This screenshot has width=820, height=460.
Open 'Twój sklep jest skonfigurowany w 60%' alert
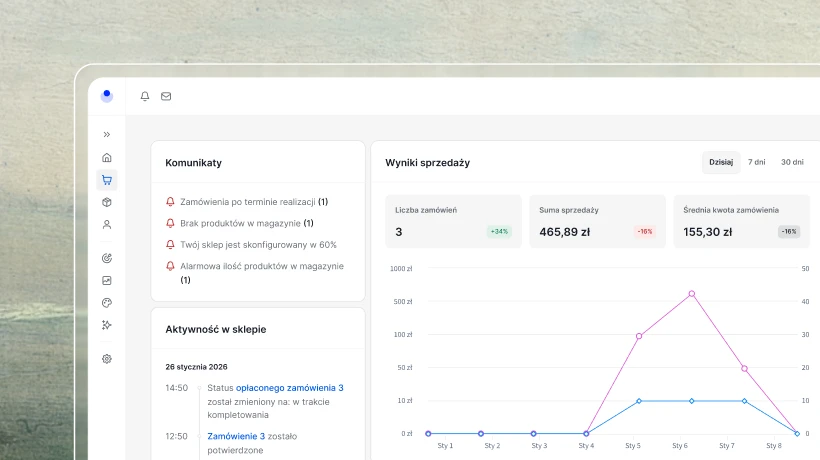(258, 245)
